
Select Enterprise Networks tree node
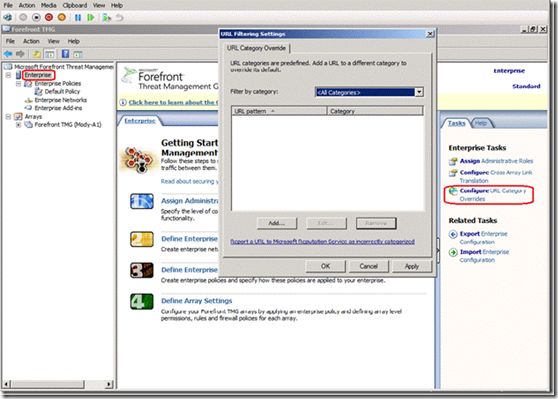coord(60,100)
